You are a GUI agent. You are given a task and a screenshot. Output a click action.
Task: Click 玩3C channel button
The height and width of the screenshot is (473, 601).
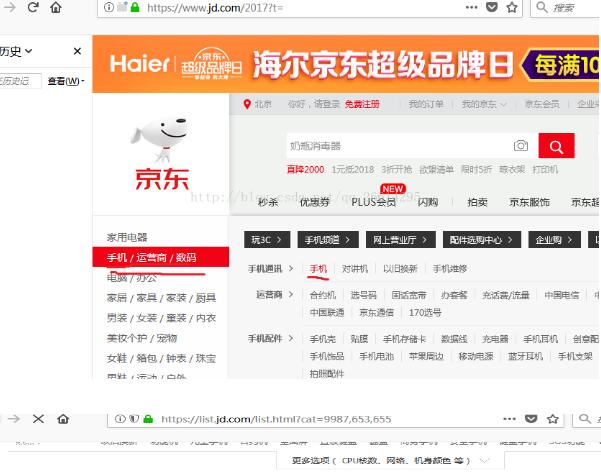click(267, 240)
